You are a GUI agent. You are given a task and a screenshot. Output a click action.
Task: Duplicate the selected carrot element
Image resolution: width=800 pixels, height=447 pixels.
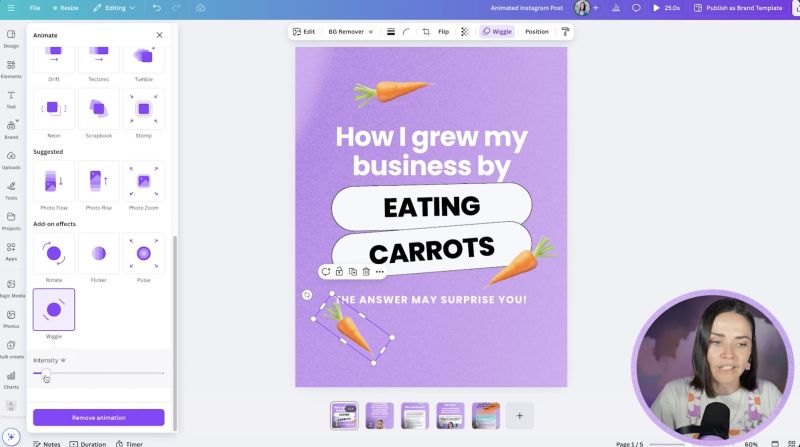353,271
